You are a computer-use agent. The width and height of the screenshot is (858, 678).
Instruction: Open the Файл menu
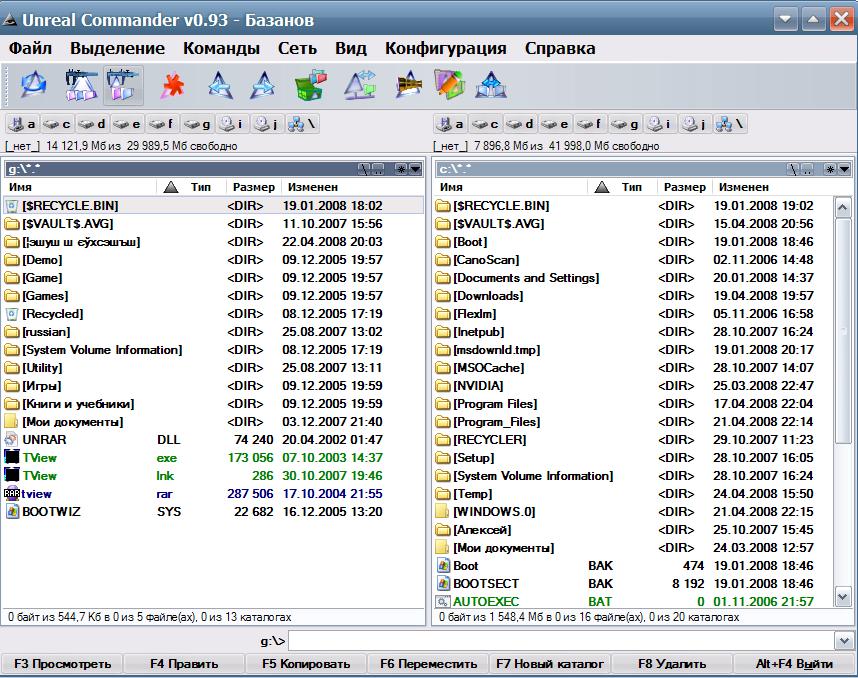click(x=30, y=48)
